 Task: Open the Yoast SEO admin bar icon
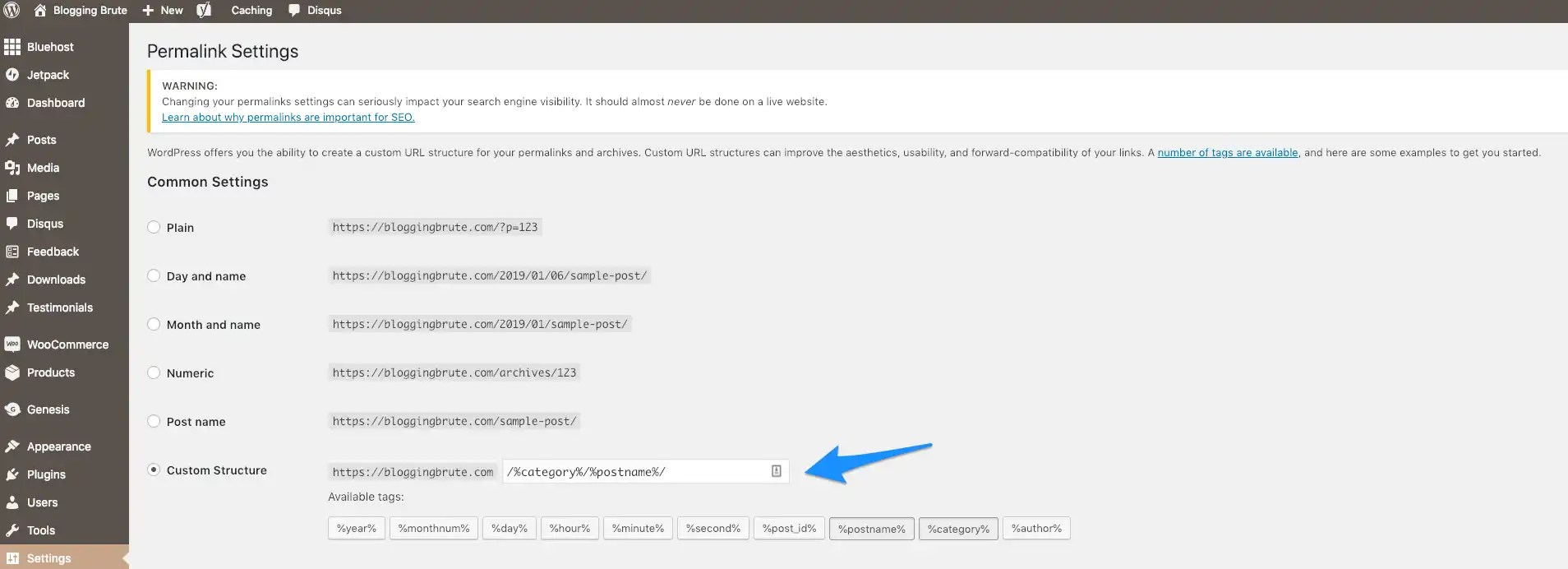click(204, 10)
